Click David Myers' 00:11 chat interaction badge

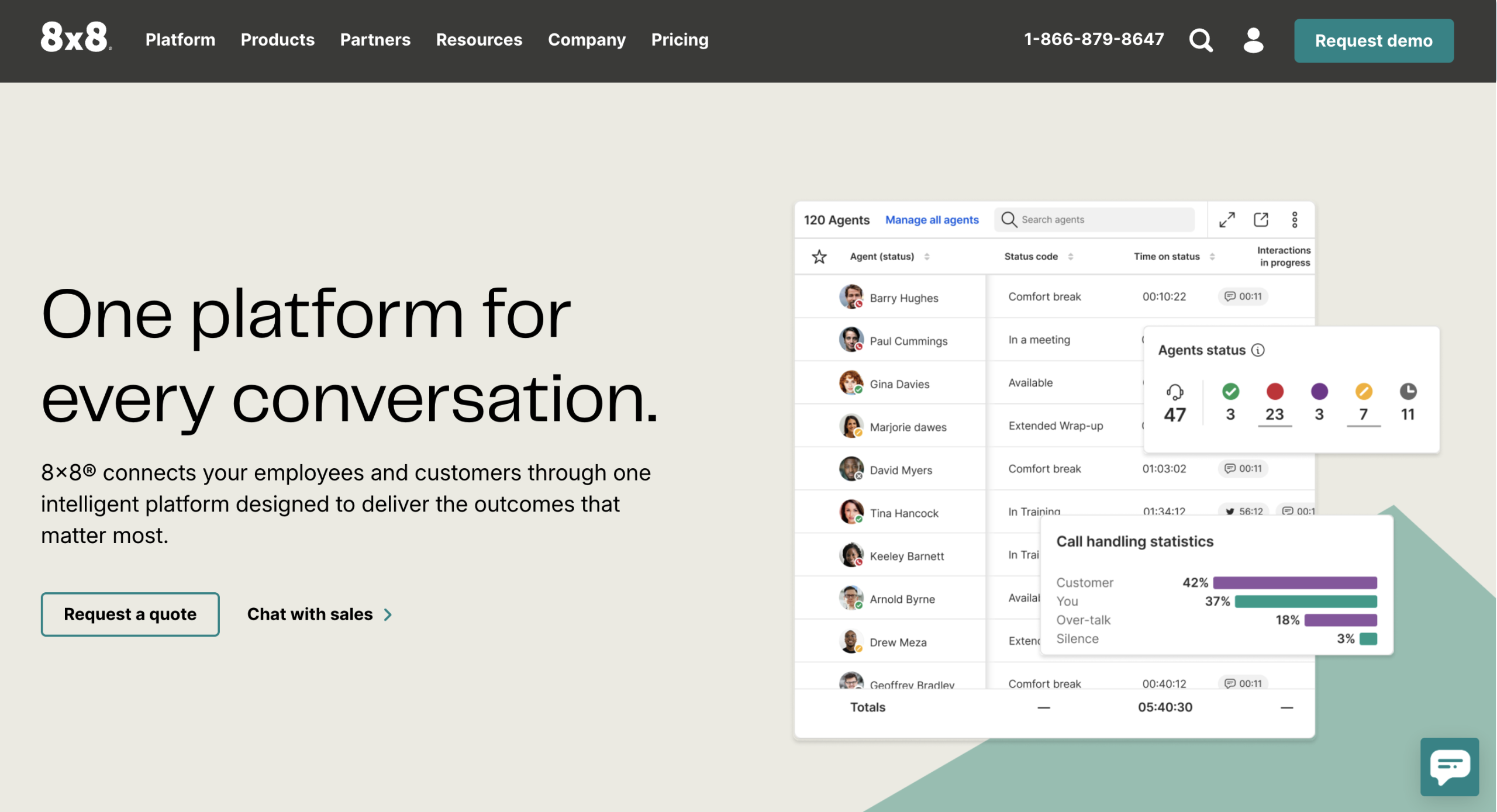[x=1243, y=468]
